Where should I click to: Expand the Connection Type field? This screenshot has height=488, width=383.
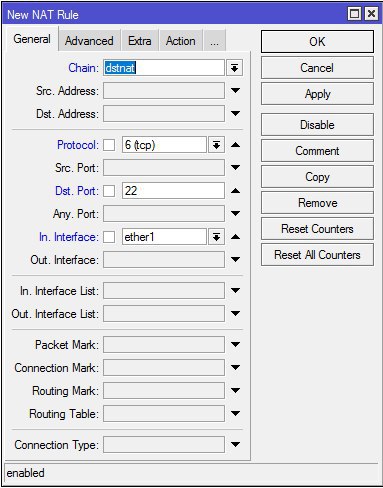(235, 444)
